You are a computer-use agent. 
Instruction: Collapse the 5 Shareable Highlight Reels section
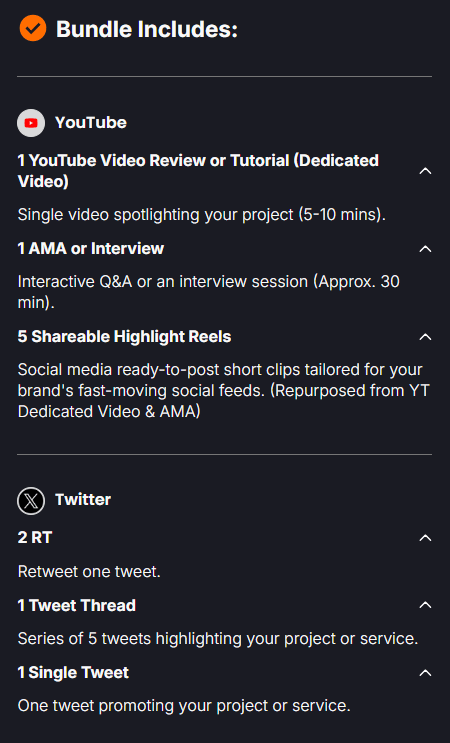(425, 337)
